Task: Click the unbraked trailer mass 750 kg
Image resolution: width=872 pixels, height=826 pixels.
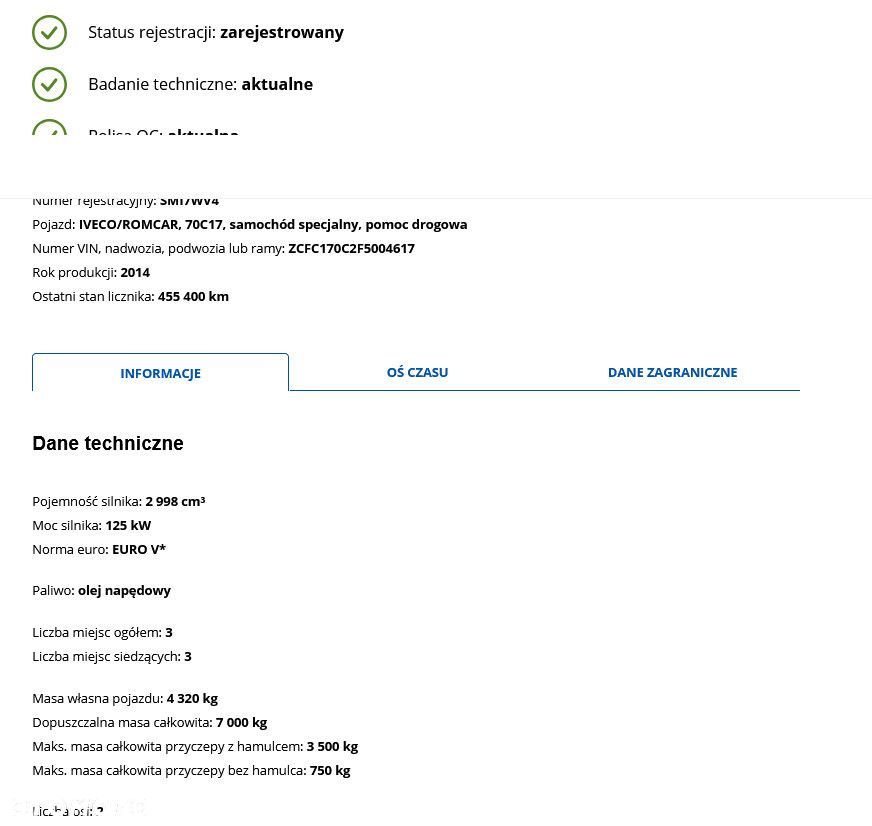Action: pyautogui.click(x=330, y=770)
